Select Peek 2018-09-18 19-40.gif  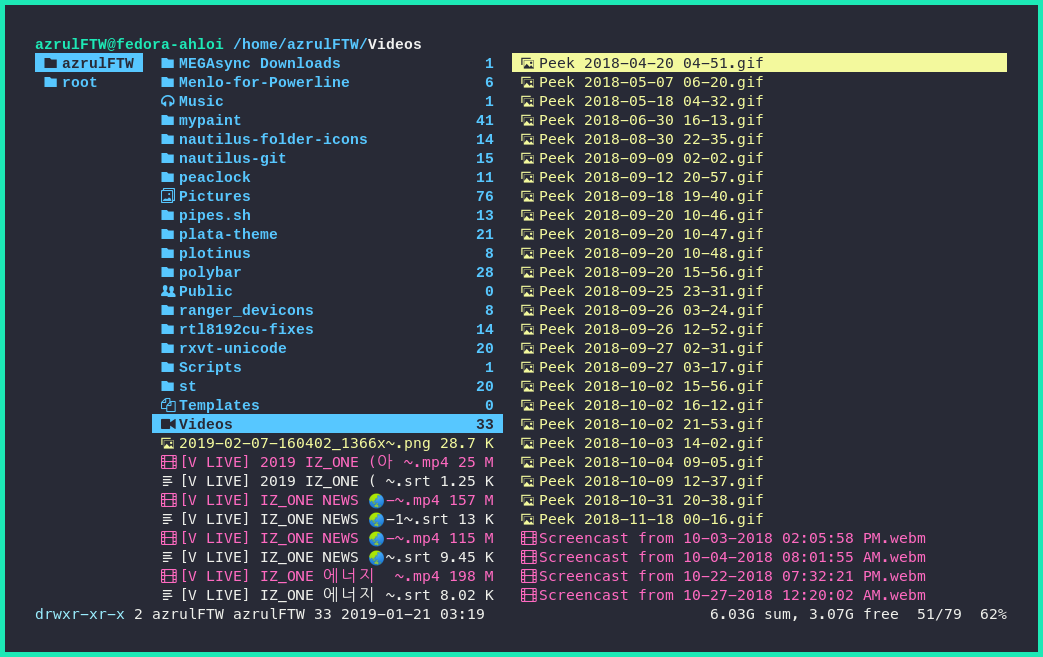(759, 196)
